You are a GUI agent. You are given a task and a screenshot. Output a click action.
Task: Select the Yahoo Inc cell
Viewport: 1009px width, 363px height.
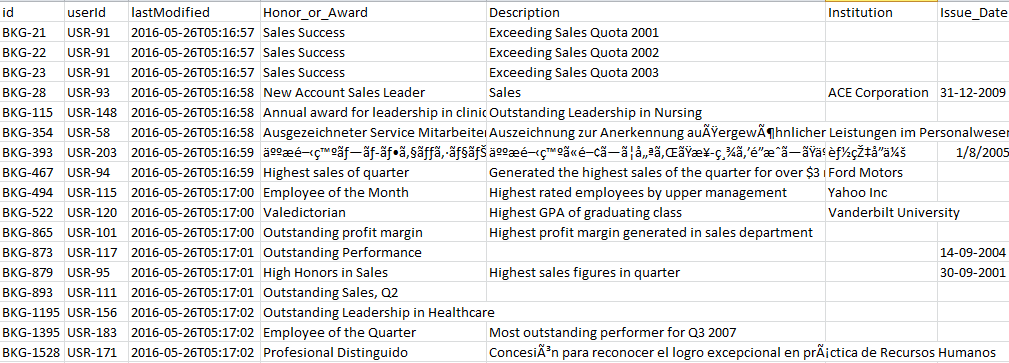882,192
